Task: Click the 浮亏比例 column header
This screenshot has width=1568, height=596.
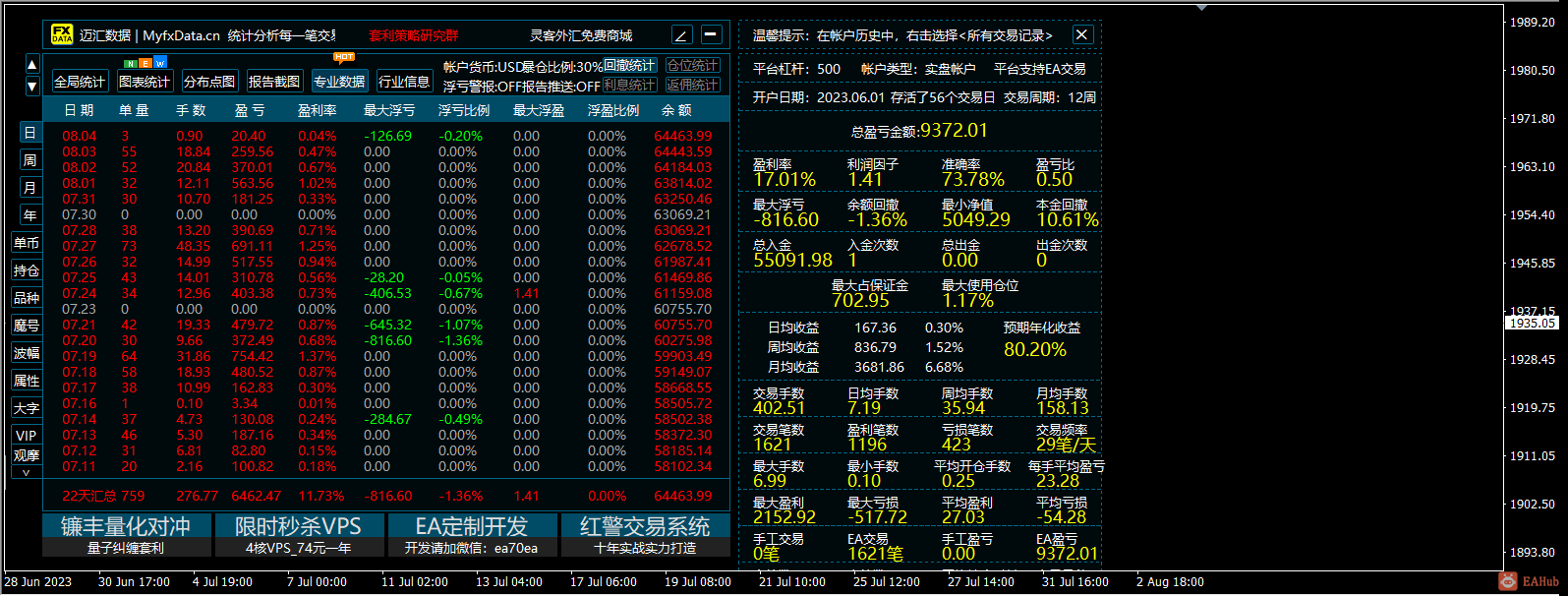Action: click(x=464, y=110)
